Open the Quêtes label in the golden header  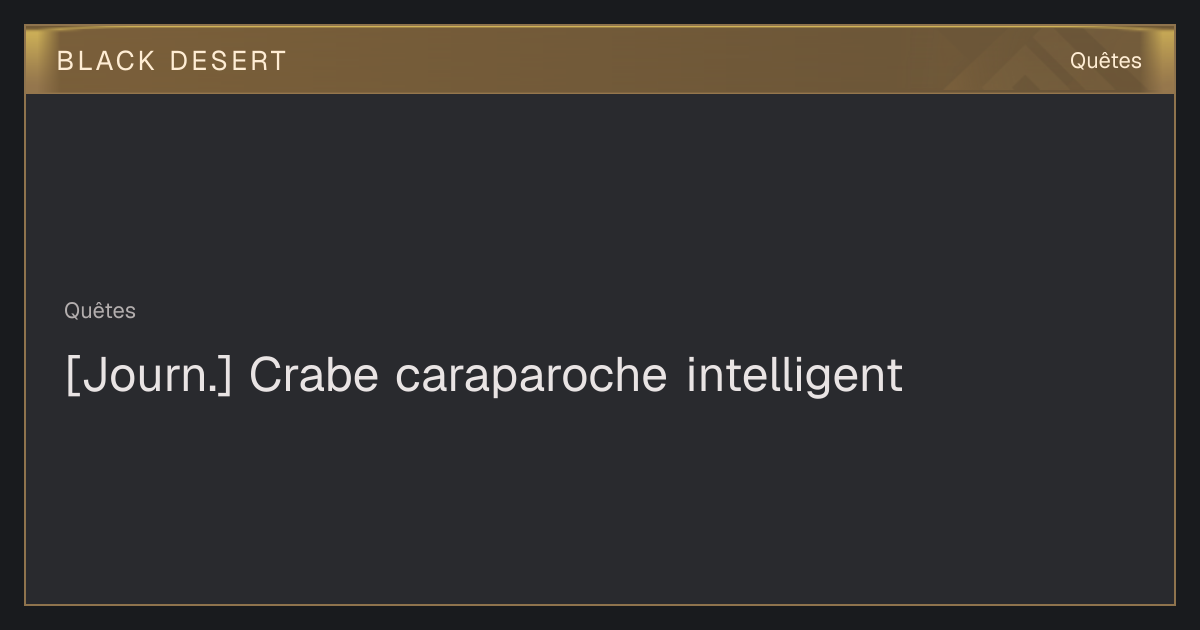pyautogui.click(x=1105, y=61)
